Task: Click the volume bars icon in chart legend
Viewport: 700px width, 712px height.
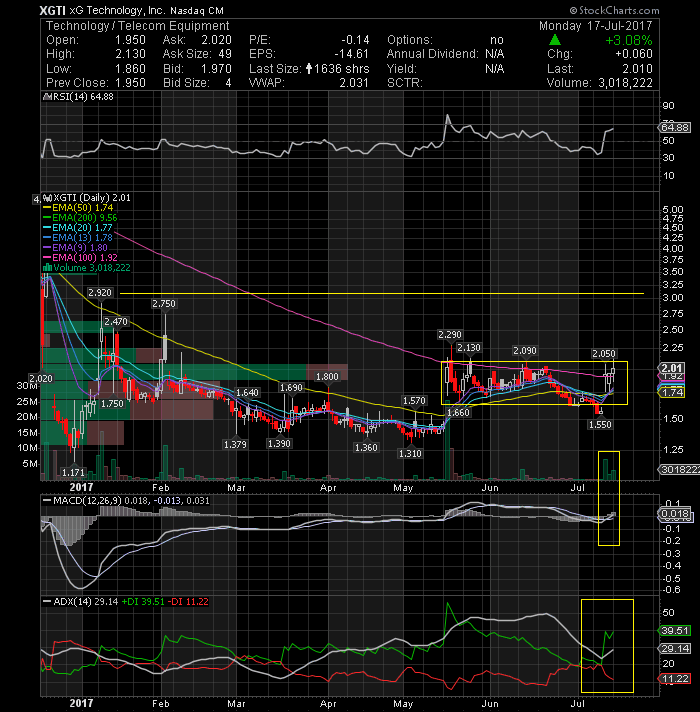Action: click(x=47, y=267)
